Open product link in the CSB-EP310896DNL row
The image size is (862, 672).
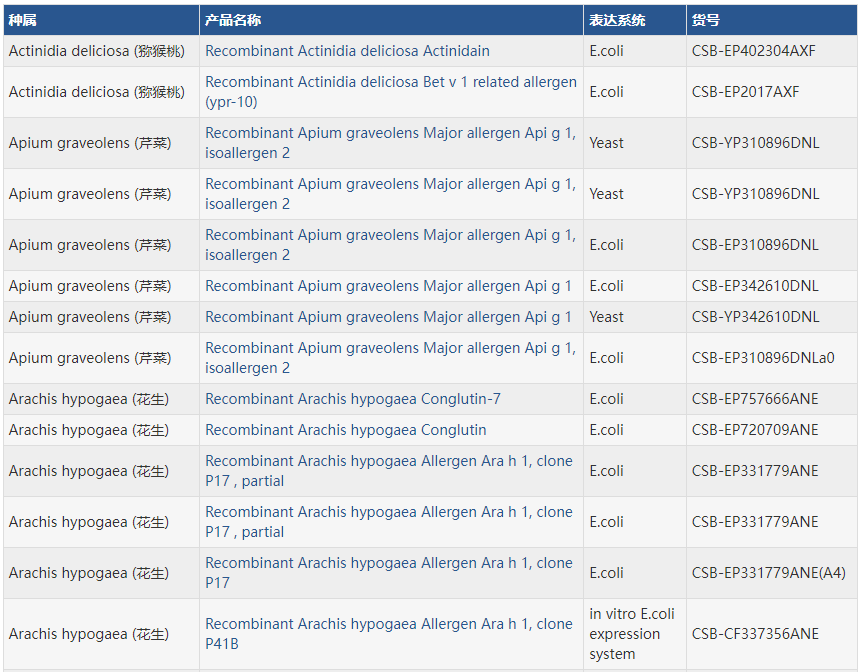tap(390, 235)
